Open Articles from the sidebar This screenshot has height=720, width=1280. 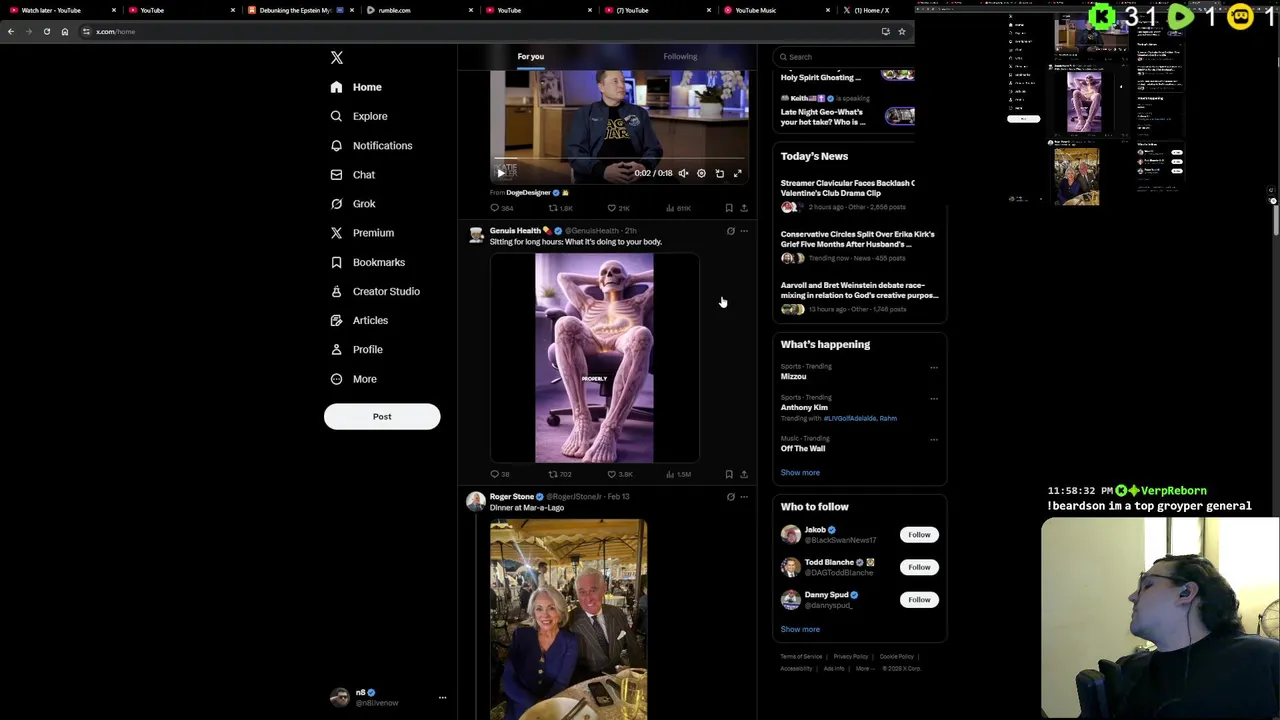coord(359,320)
